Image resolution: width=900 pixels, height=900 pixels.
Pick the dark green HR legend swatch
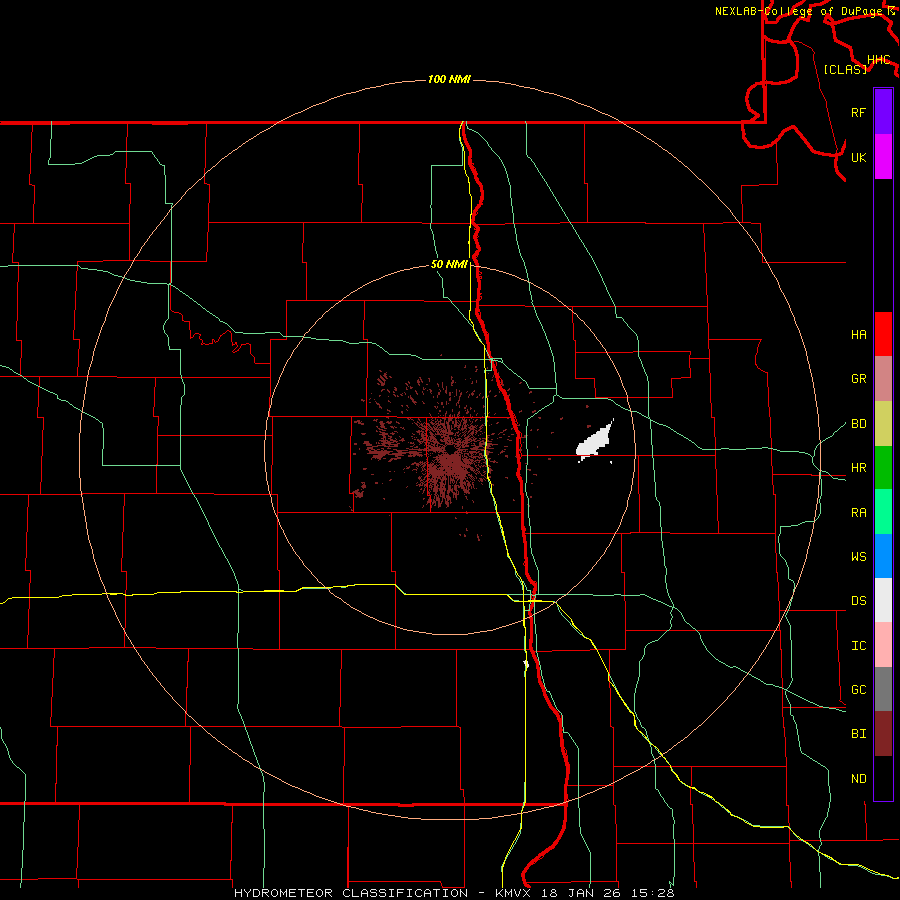(883, 468)
